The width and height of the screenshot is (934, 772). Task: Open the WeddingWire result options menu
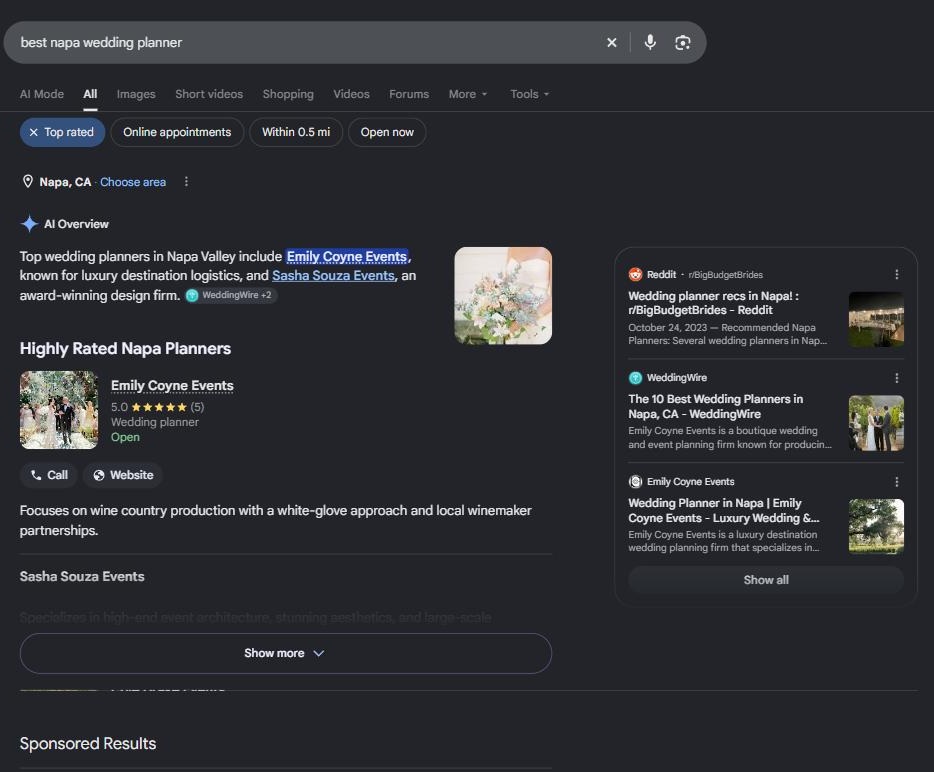896,378
